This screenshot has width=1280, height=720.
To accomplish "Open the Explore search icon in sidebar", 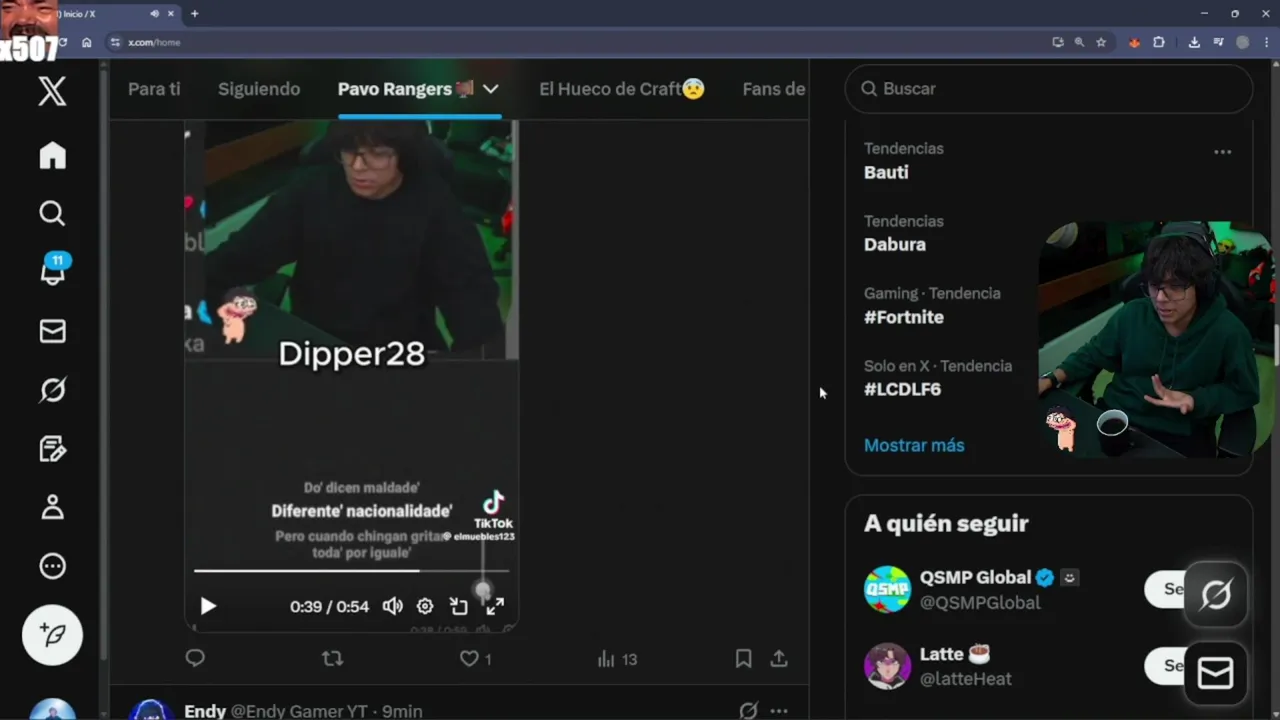I will [x=52, y=213].
